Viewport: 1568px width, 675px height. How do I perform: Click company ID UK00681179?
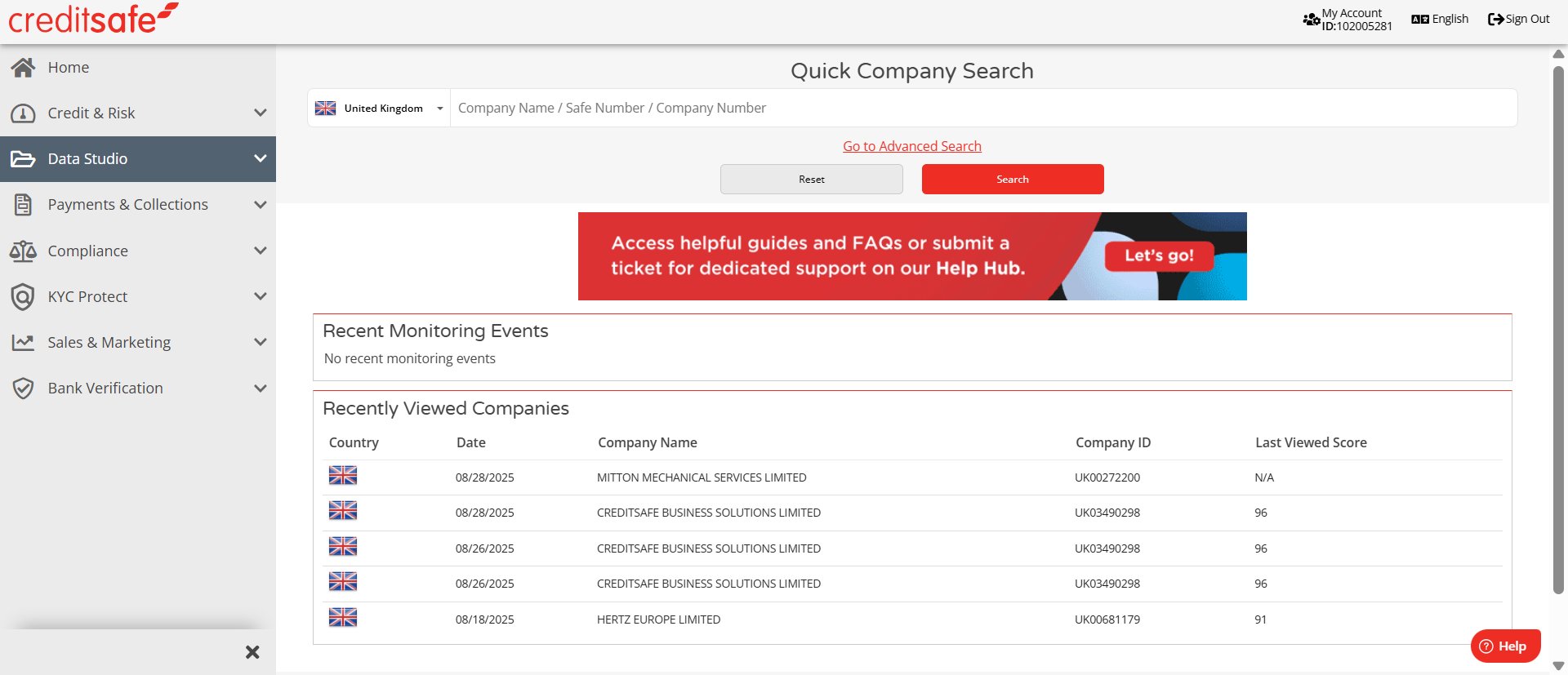point(1107,619)
